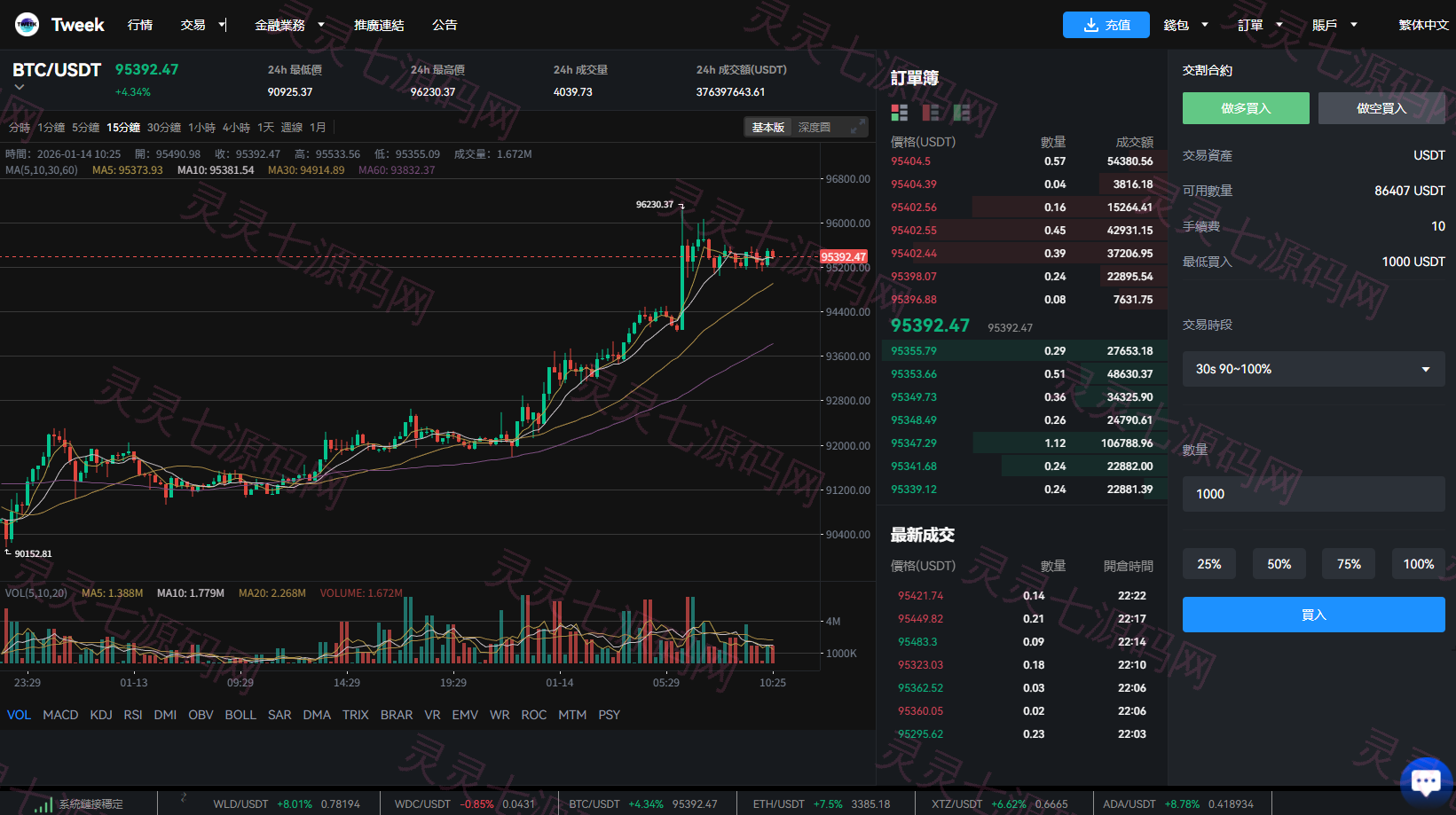Open the 金融業務 dropdown menu

[x=289, y=25]
